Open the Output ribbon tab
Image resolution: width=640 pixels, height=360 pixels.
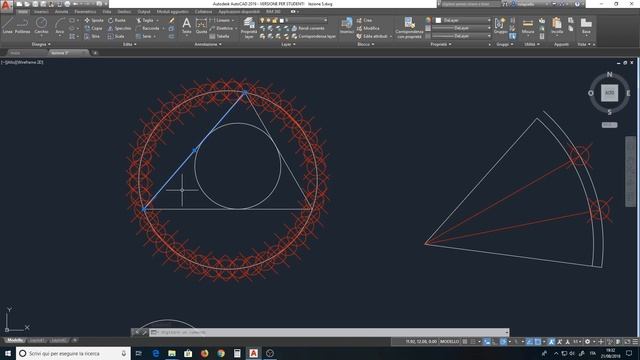tap(144, 12)
